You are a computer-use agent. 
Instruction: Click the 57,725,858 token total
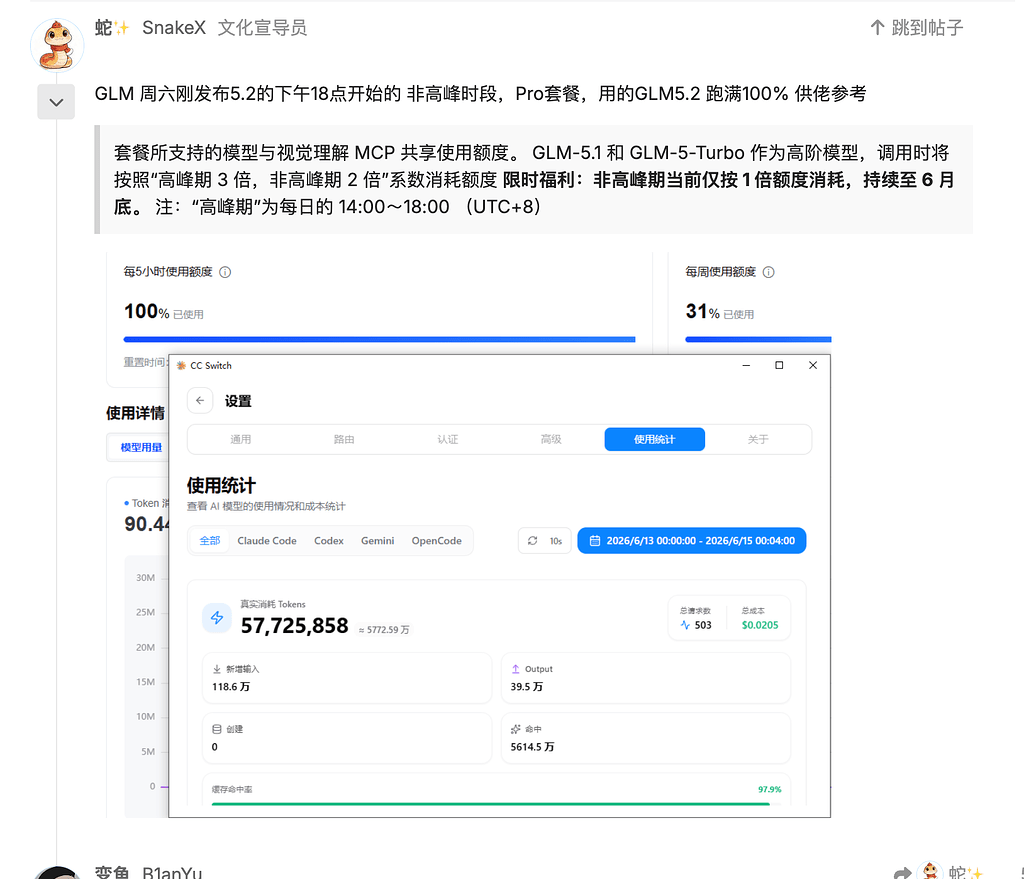(x=295, y=626)
